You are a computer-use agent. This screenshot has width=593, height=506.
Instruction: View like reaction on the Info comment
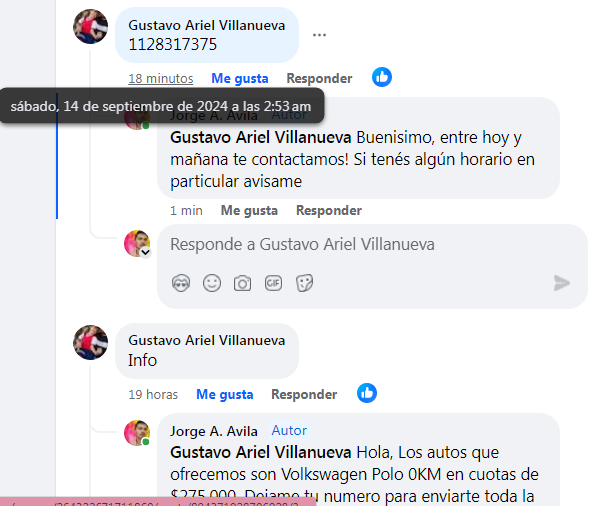367,393
